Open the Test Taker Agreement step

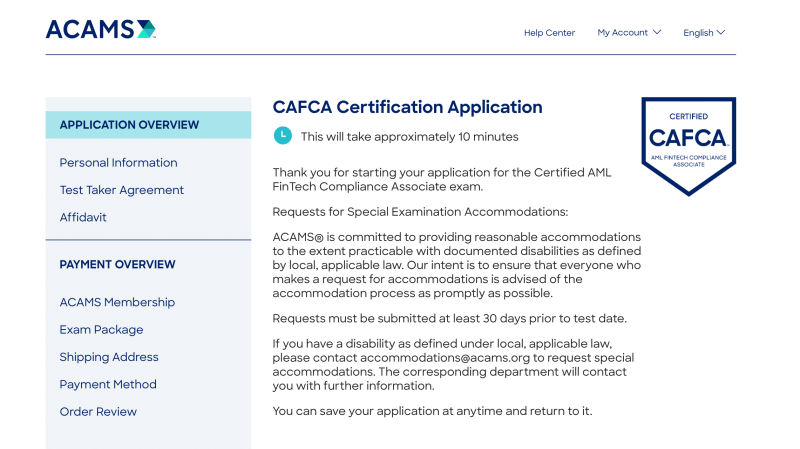point(122,190)
